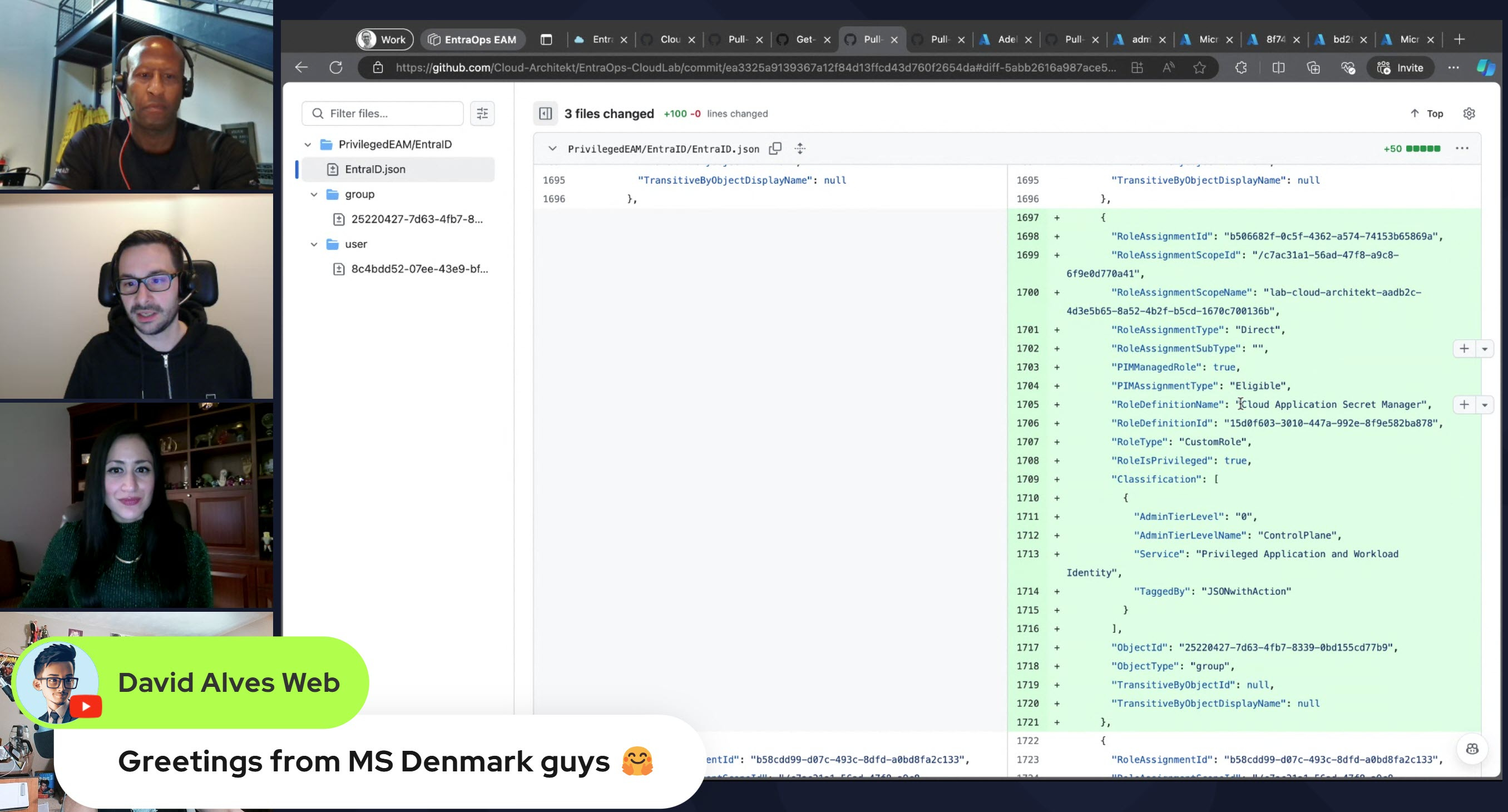Click the add comment icon on line 1705
1508x812 pixels.
(1463, 404)
